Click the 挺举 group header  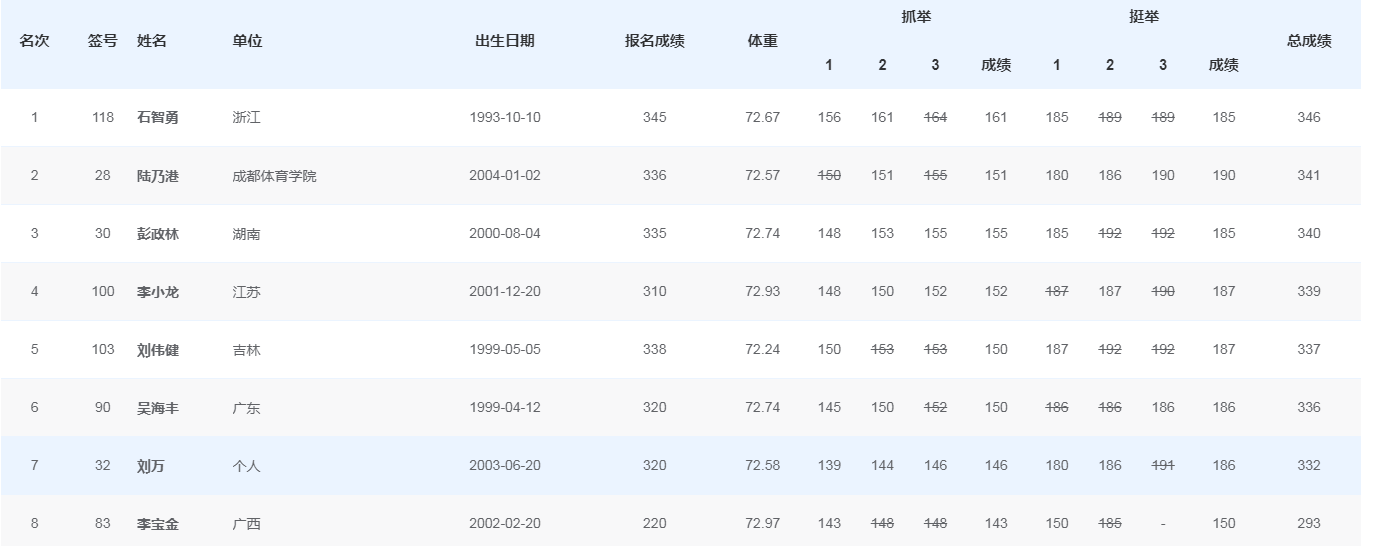point(1144,17)
